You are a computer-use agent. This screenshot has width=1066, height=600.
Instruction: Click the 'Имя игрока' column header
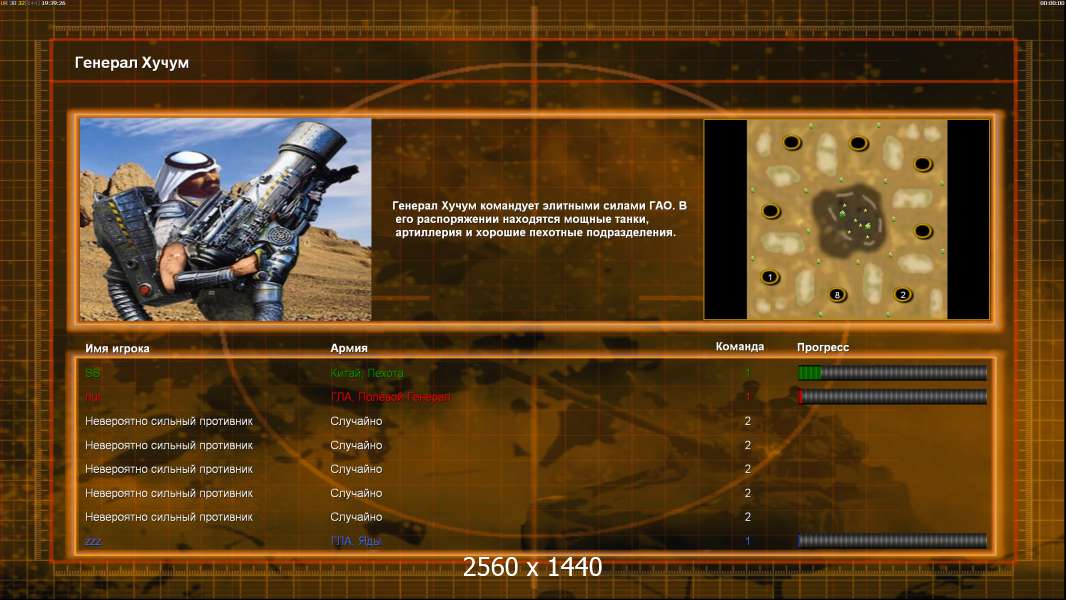[x=117, y=349]
